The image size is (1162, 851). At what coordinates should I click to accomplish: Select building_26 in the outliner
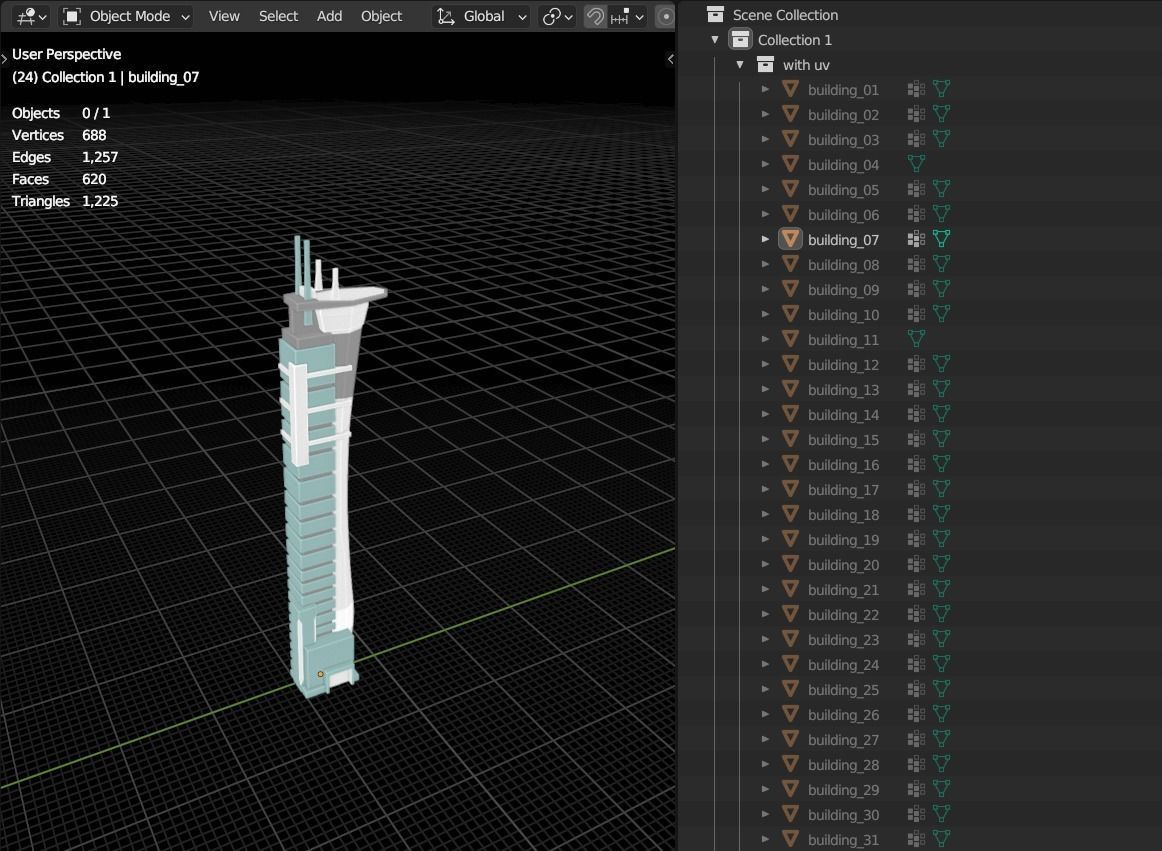(843, 715)
